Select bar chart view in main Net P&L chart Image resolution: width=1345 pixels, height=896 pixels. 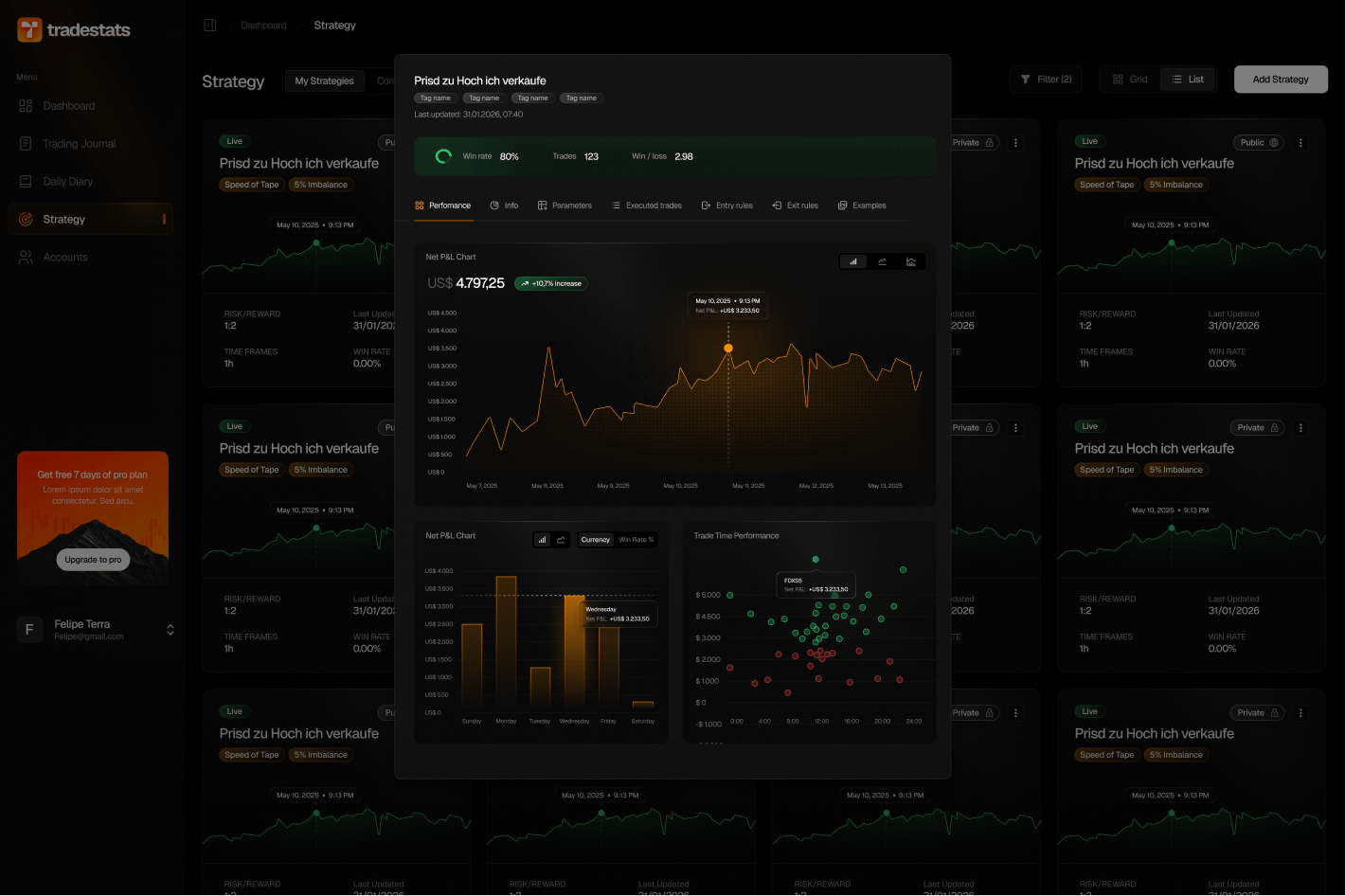click(853, 262)
